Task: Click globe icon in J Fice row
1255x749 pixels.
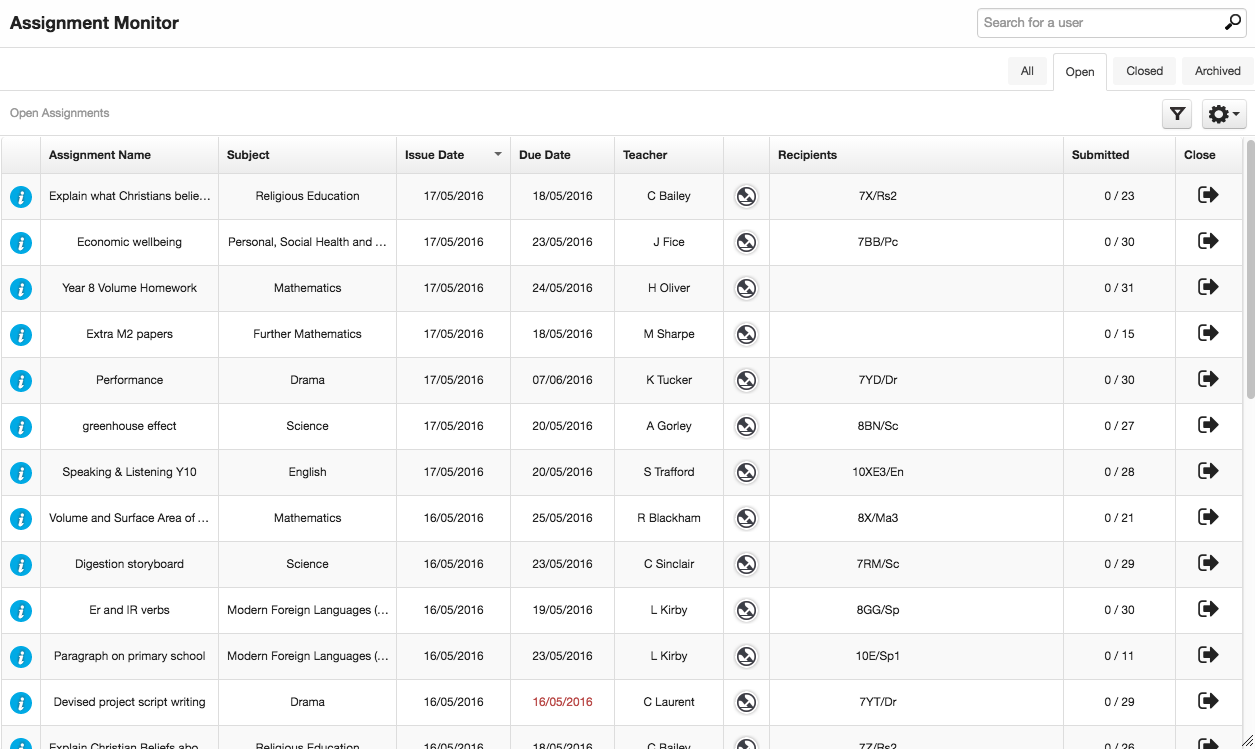Action: click(x=746, y=243)
